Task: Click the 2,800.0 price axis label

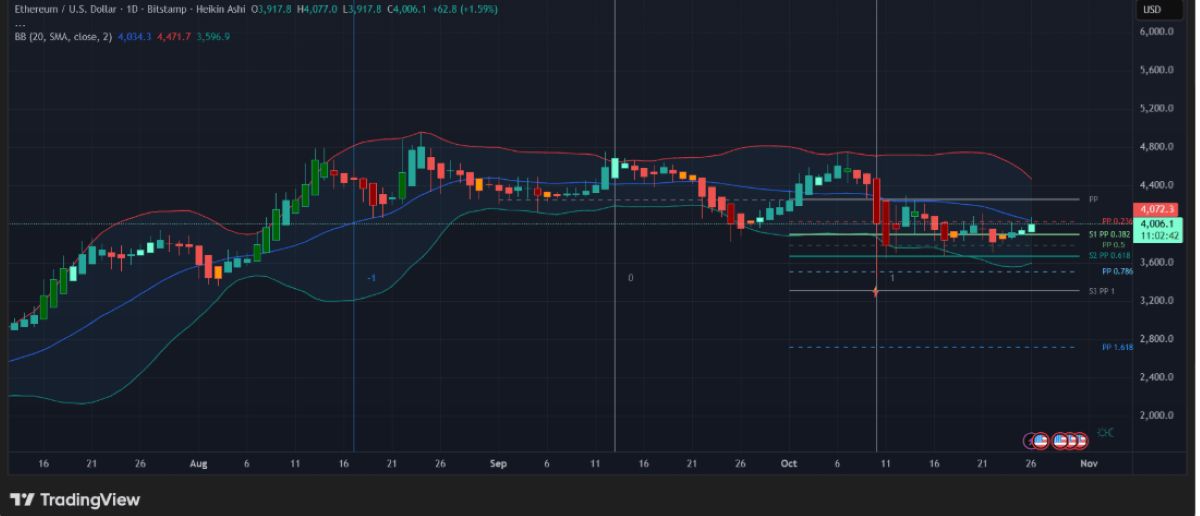Action: point(1156,339)
